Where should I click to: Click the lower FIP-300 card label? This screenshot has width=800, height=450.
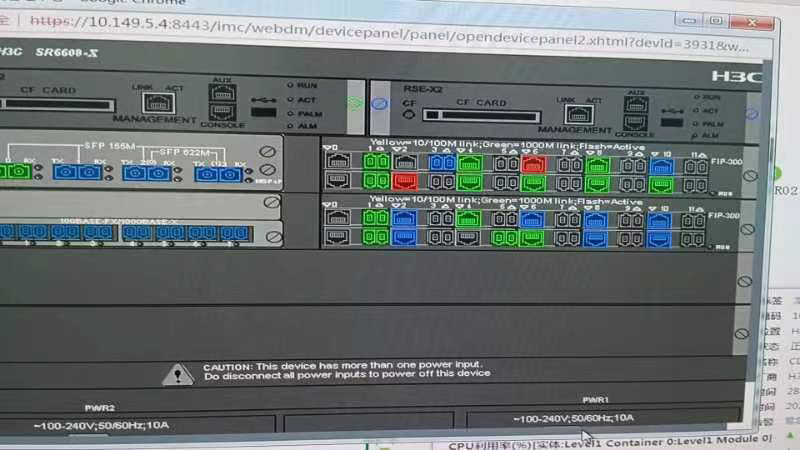pyautogui.click(x=723, y=216)
